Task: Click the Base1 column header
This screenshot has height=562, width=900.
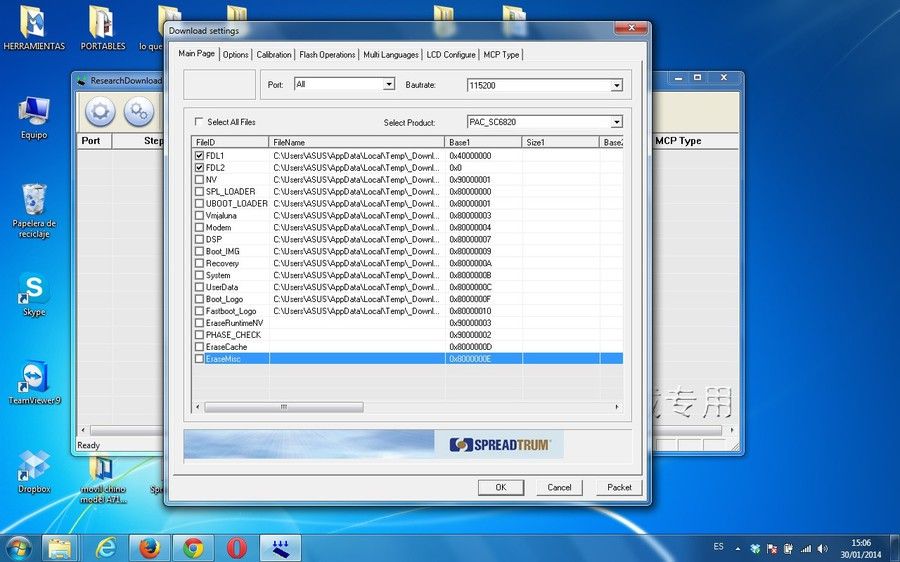Action: pyautogui.click(x=483, y=142)
